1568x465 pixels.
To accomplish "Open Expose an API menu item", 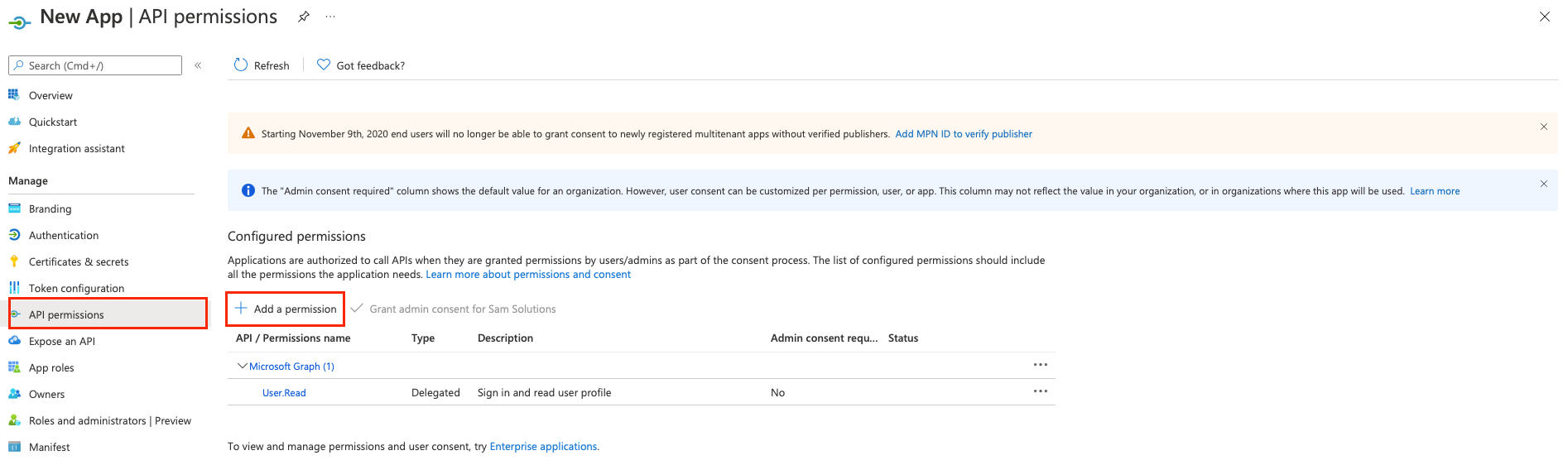I will coord(62,341).
